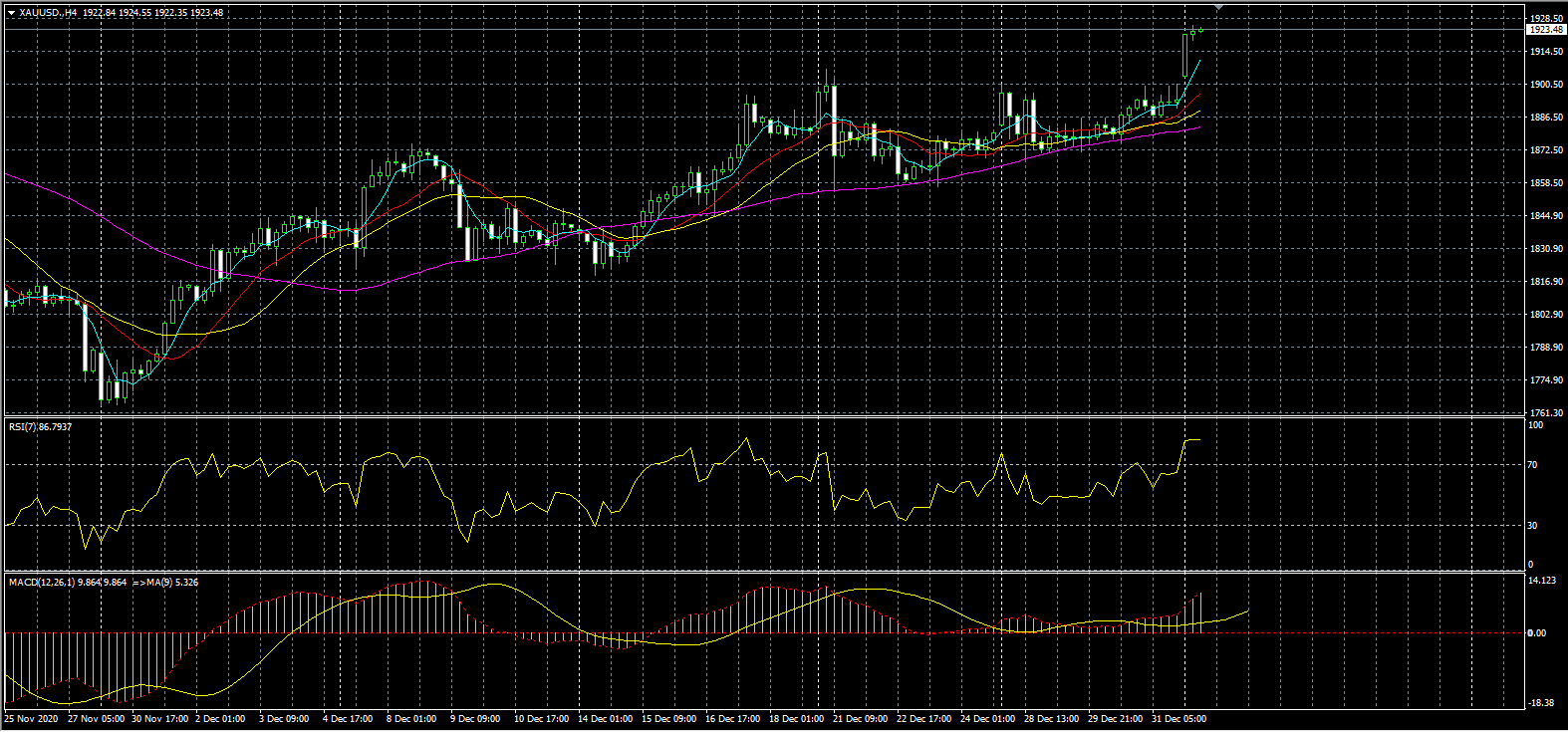Click the 24 Dec 01:00 time label
This screenshot has height=732, width=1568.
click(x=987, y=719)
